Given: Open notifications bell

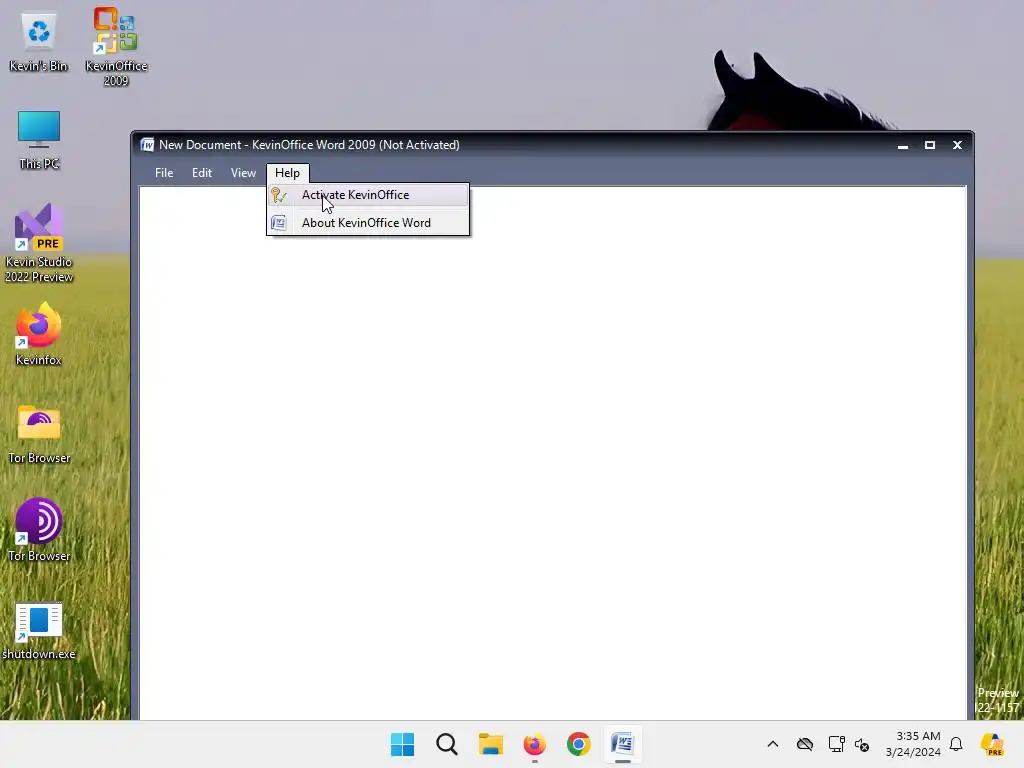Looking at the screenshot, I should click(x=956, y=744).
